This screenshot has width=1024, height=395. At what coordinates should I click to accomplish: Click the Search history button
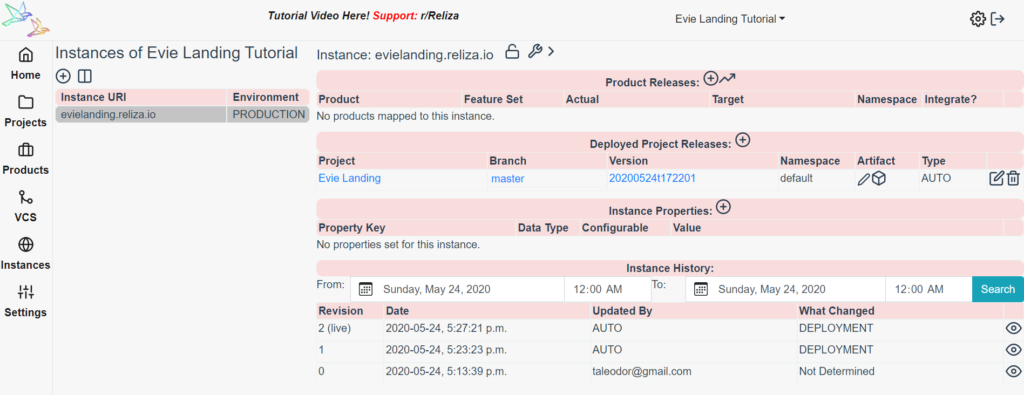(x=998, y=289)
